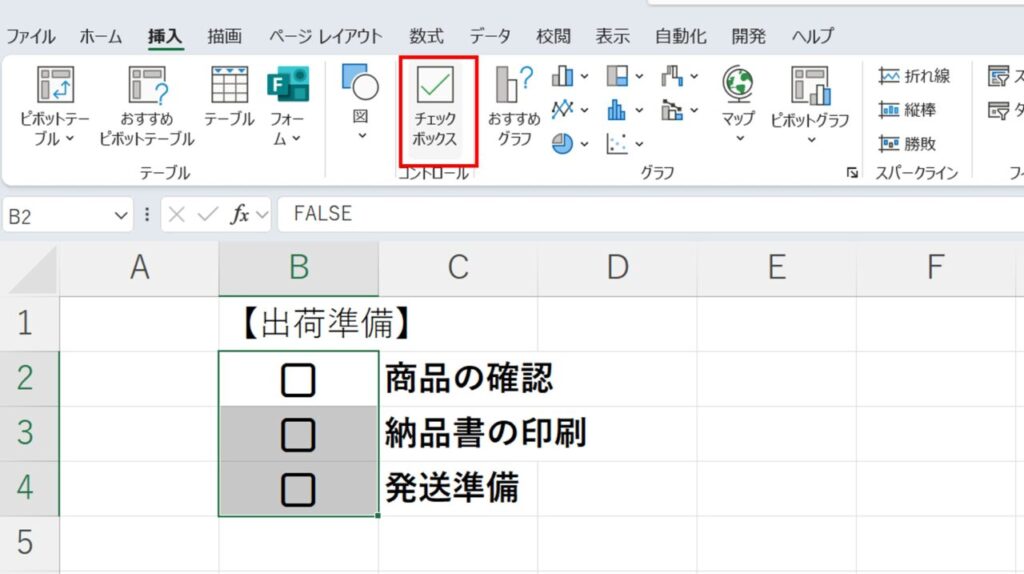
Task: Switch to the Page Layout (ページ レイアウト) tab
Action: pyautogui.click(x=326, y=36)
